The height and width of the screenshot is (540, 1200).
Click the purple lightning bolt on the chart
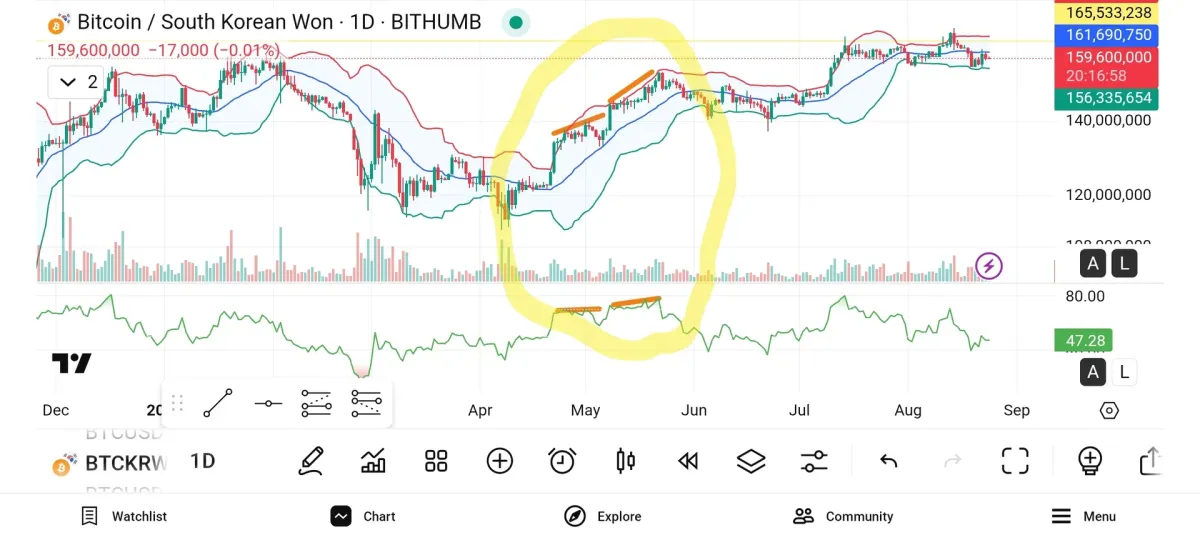[x=989, y=266]
